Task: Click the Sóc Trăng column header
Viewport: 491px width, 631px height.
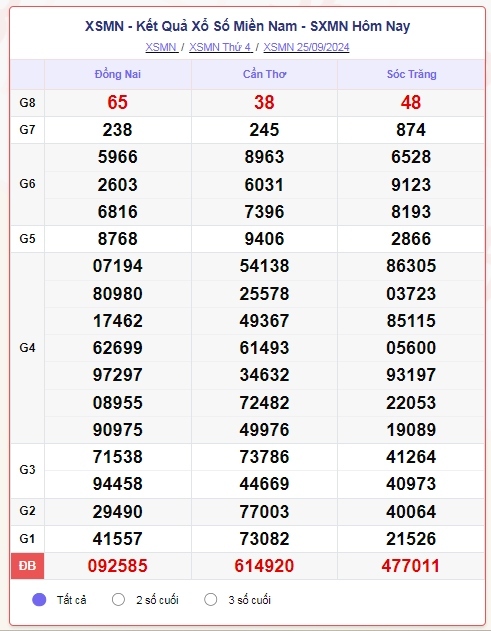Action: [x=411, y=74]
